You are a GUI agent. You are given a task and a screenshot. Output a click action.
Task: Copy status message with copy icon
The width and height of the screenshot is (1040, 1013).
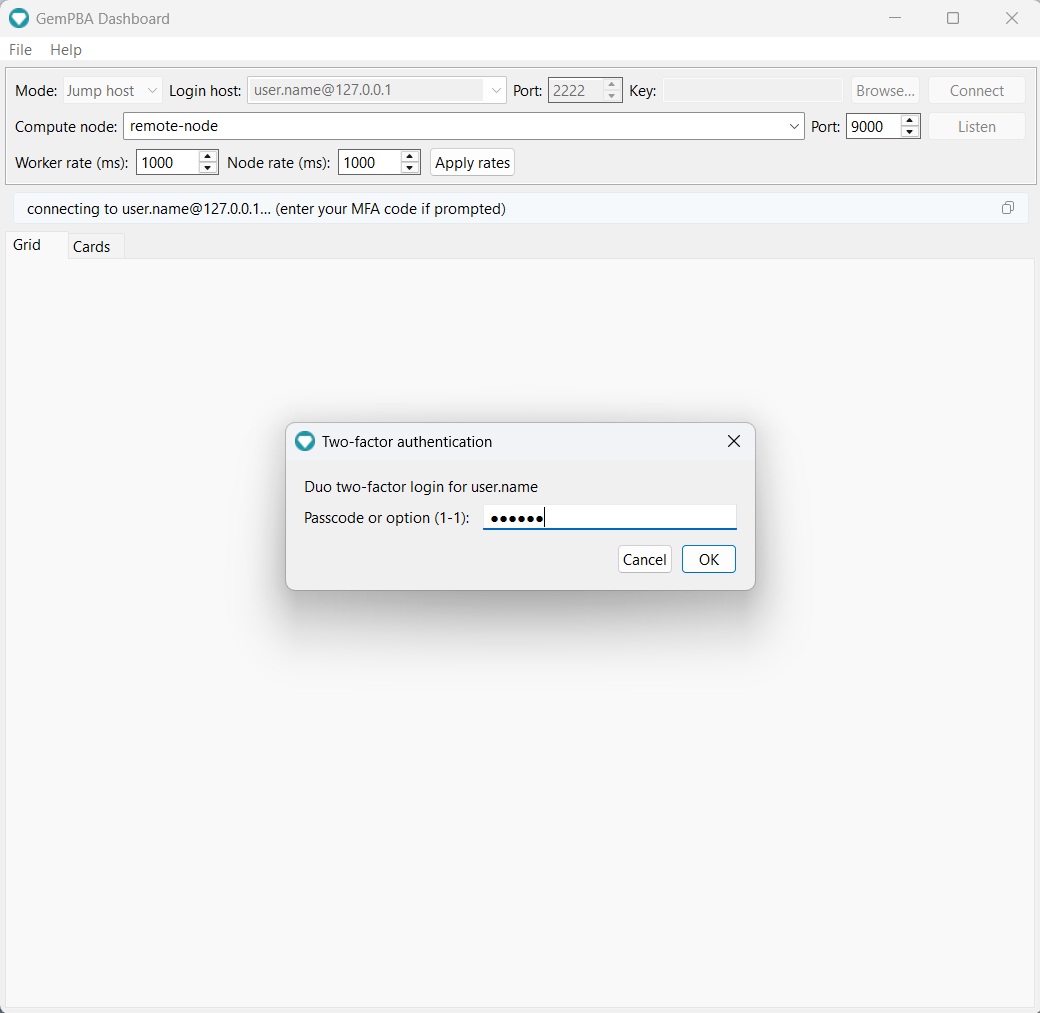[1008, 208]
